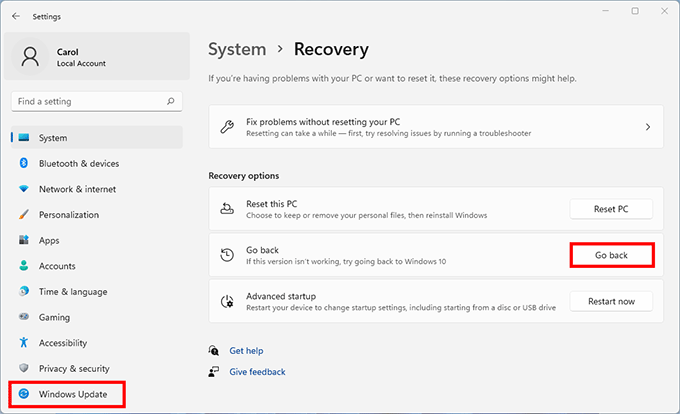Maximize the Settings window

coord(635,11)
